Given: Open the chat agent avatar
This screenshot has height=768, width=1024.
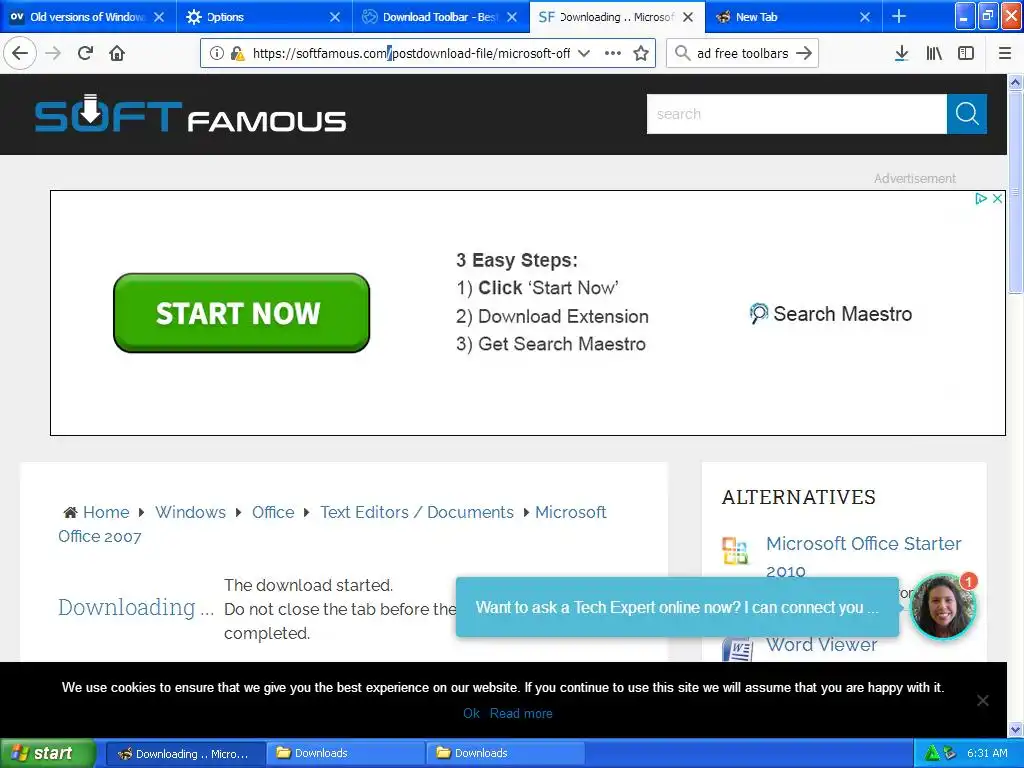Looking at the screenshot, I should (942, 607).
